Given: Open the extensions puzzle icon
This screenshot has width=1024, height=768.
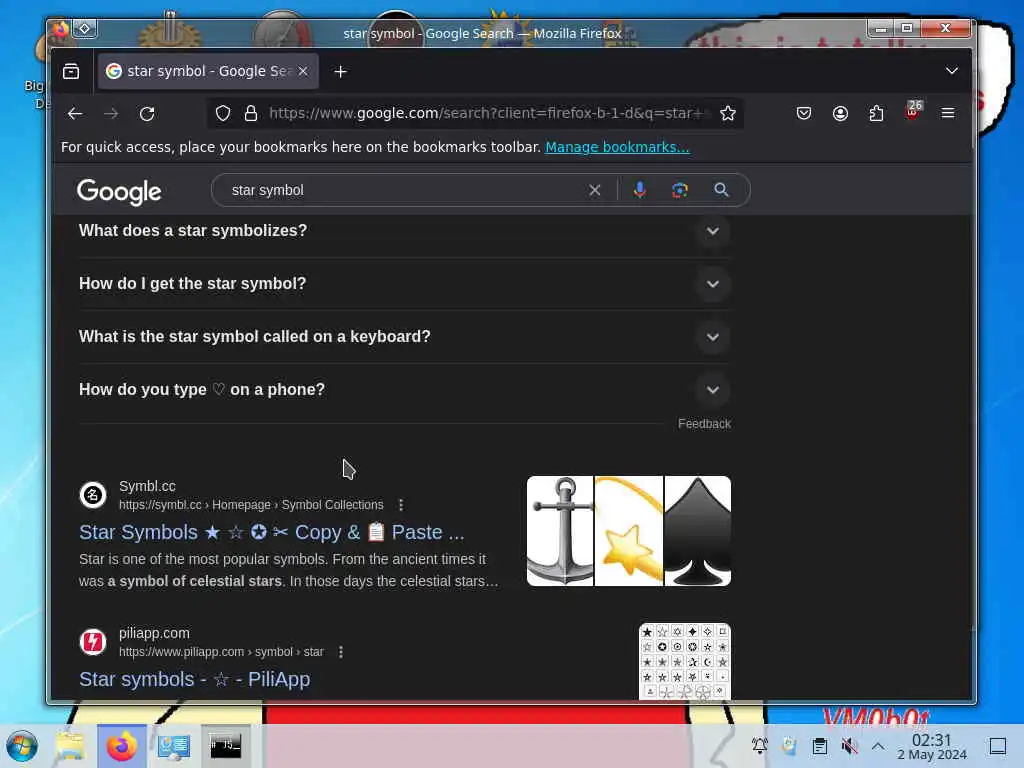Looking at the screenshot, I should coord(876,114).
